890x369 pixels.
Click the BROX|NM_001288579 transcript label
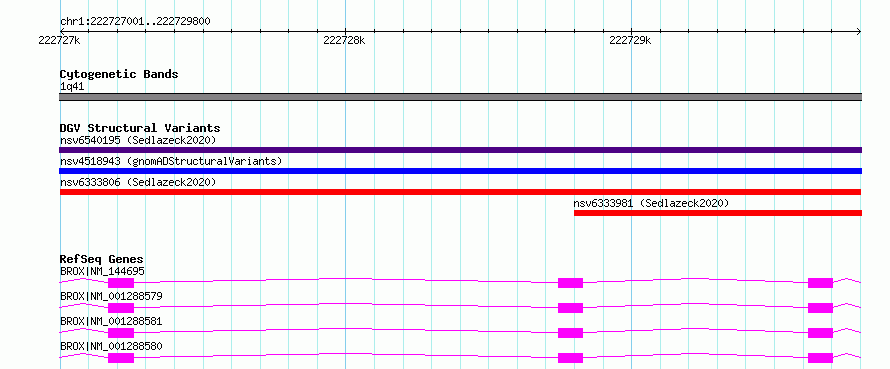111,296
